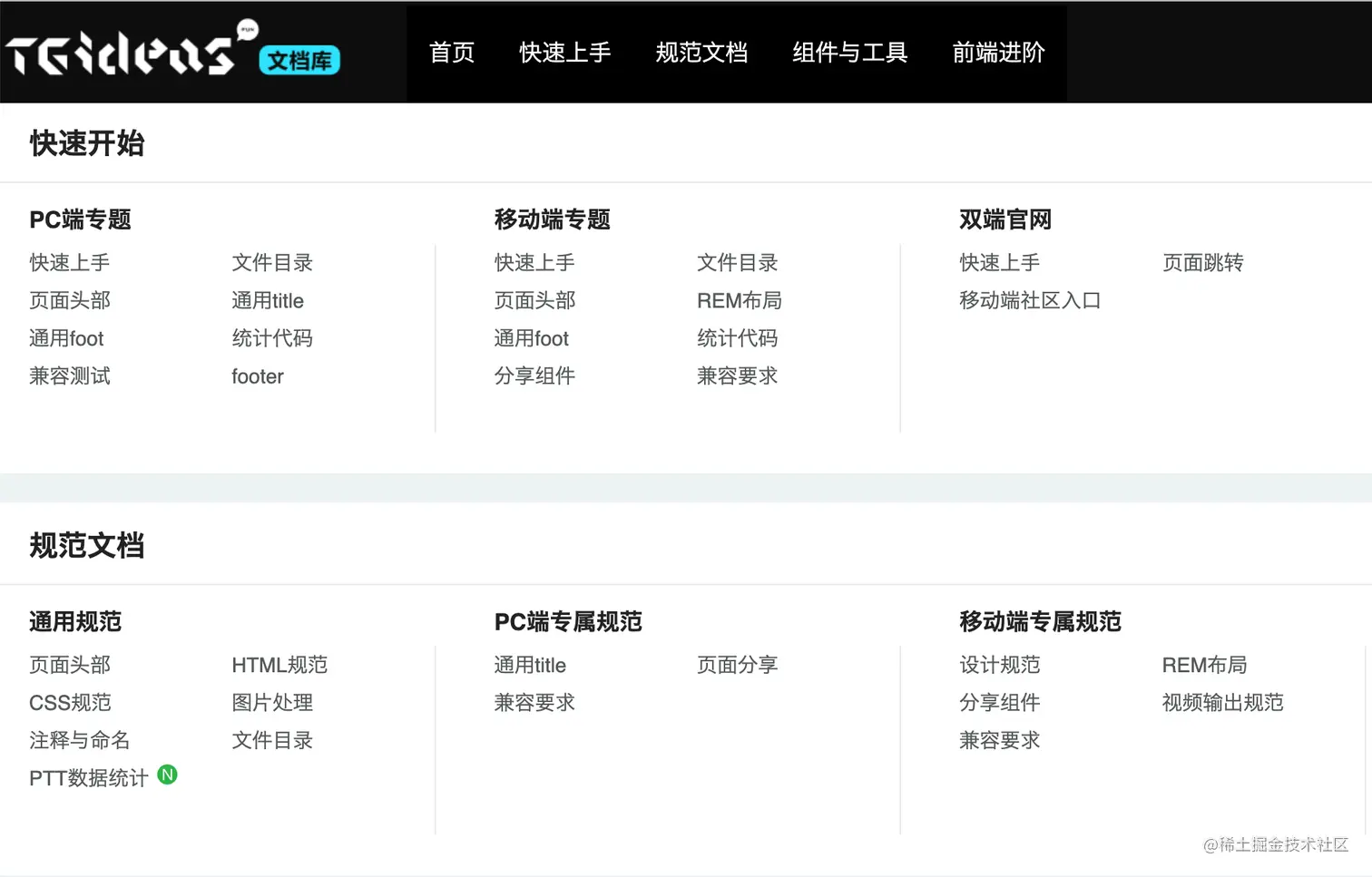Image resolution: width=1372 pixels, height=877 pixels.
Task: Open REM布局 under 移动端专题
Action: (740, 300)
